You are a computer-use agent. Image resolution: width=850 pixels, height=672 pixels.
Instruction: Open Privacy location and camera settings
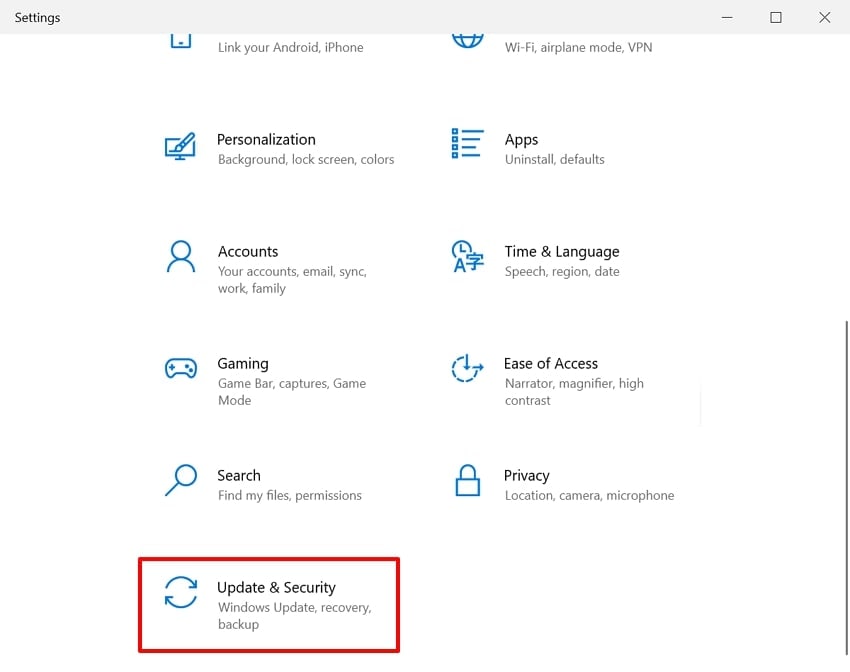click(x=570, y=483)
